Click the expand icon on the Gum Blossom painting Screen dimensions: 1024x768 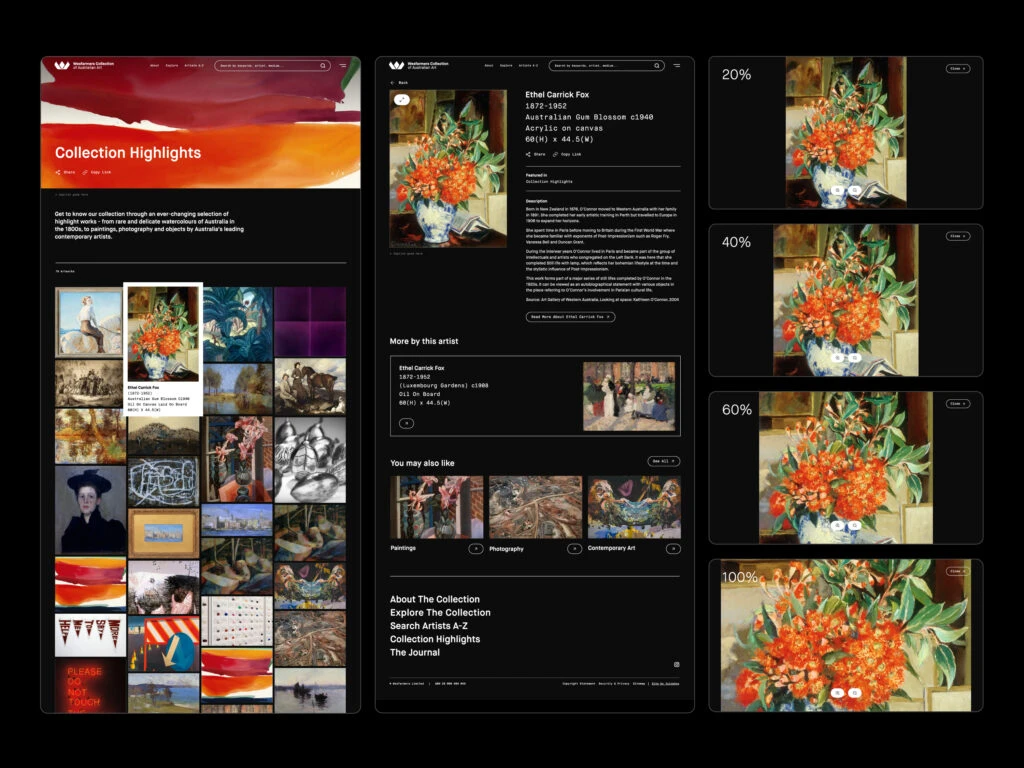pos(401,100)
